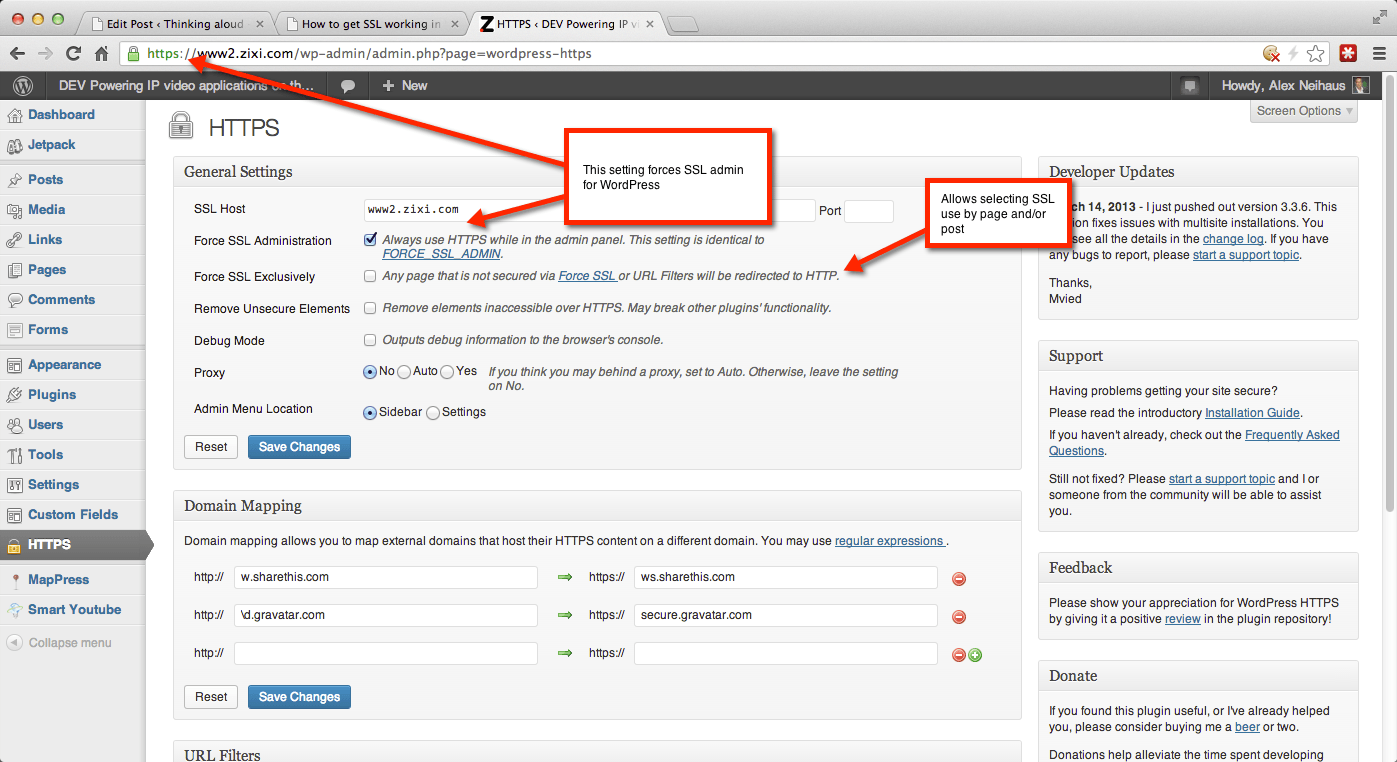Click the browser Forward arrow
The height and width of the screenshot is (762, 1397).
click(x=45, y=54)
